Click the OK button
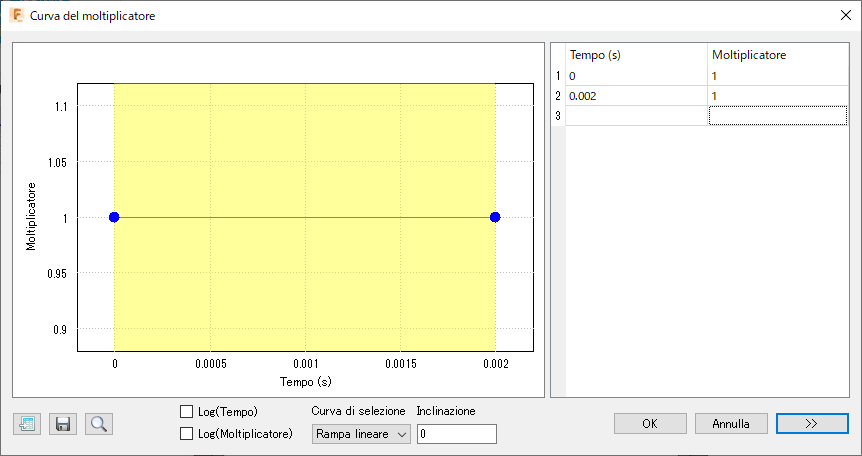The image size is (862, 456). (x=650, y=424)
